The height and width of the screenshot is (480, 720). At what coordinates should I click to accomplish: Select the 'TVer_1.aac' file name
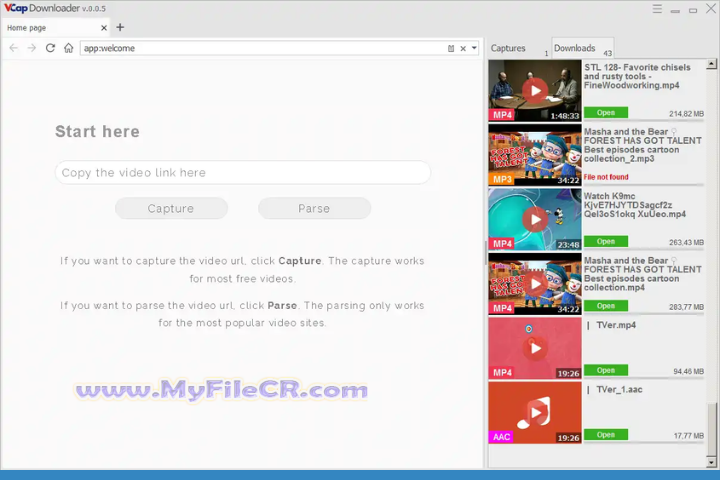tap(619, 390)
